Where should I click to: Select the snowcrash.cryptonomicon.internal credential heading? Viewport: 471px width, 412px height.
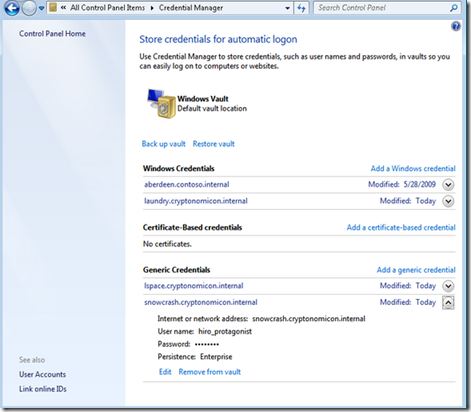[201, 302]
